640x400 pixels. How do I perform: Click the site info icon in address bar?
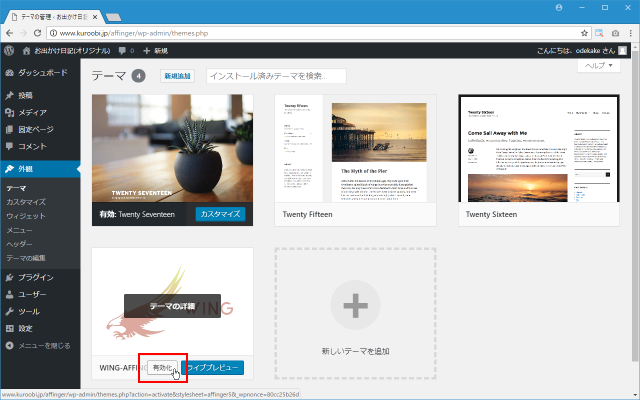(53, 33)
